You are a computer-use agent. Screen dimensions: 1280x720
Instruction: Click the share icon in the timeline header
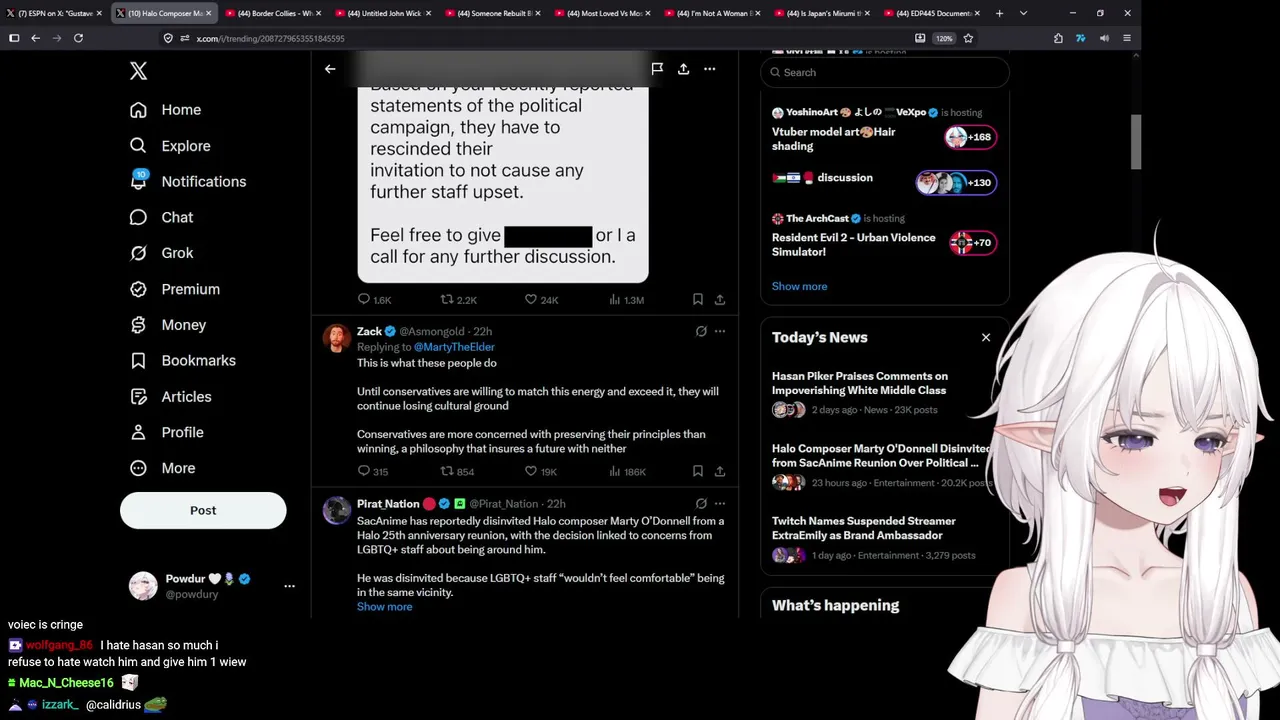[683, 69]
